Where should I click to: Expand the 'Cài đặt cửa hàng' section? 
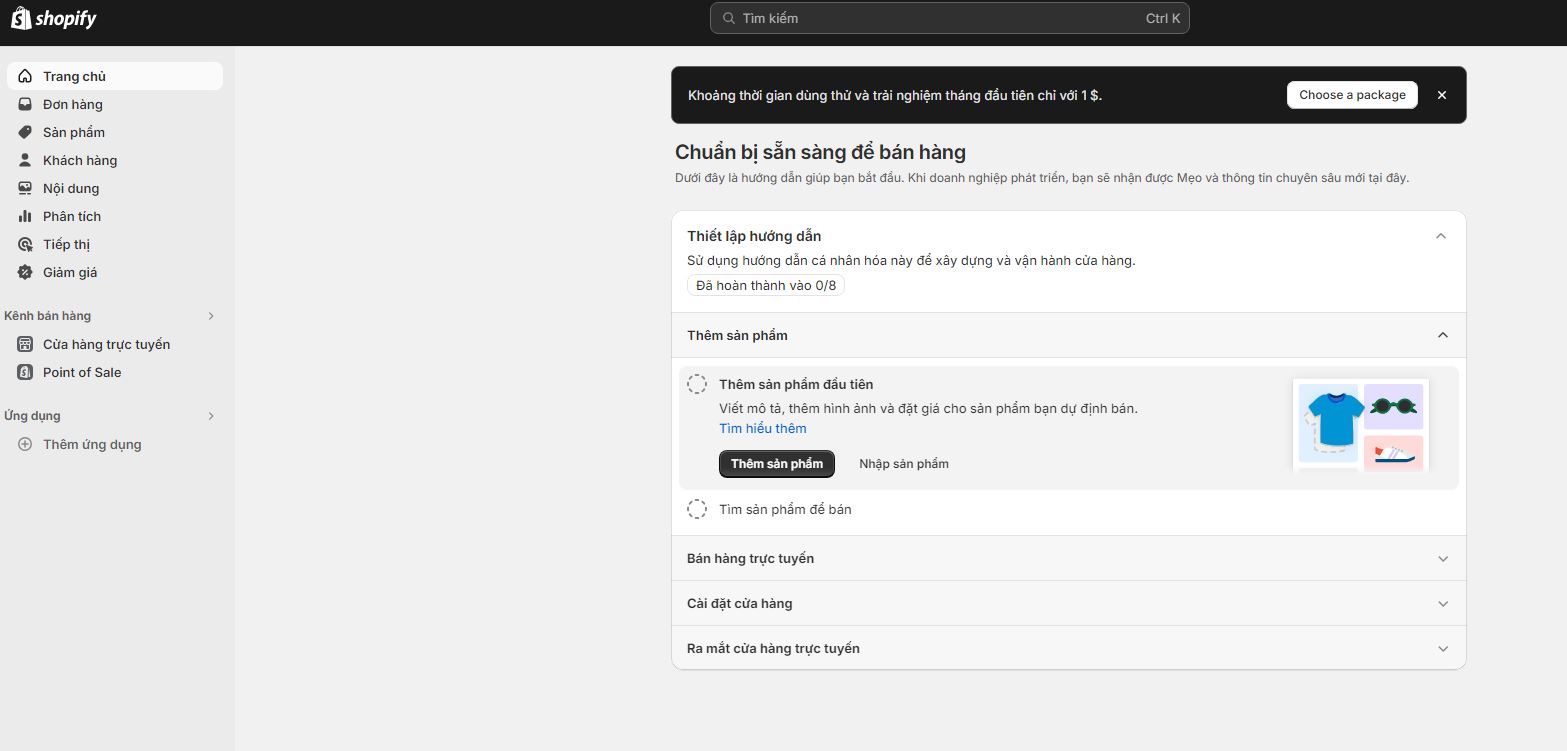click(1442, 604)
